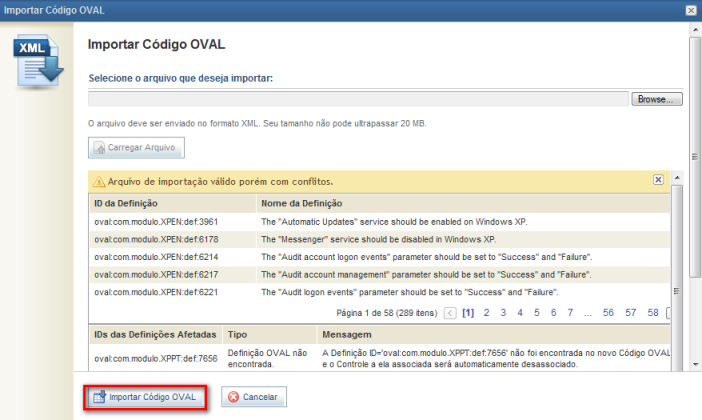Click the "Automatic Updates" service definition name
702x420 pixels.
(394, 222)
